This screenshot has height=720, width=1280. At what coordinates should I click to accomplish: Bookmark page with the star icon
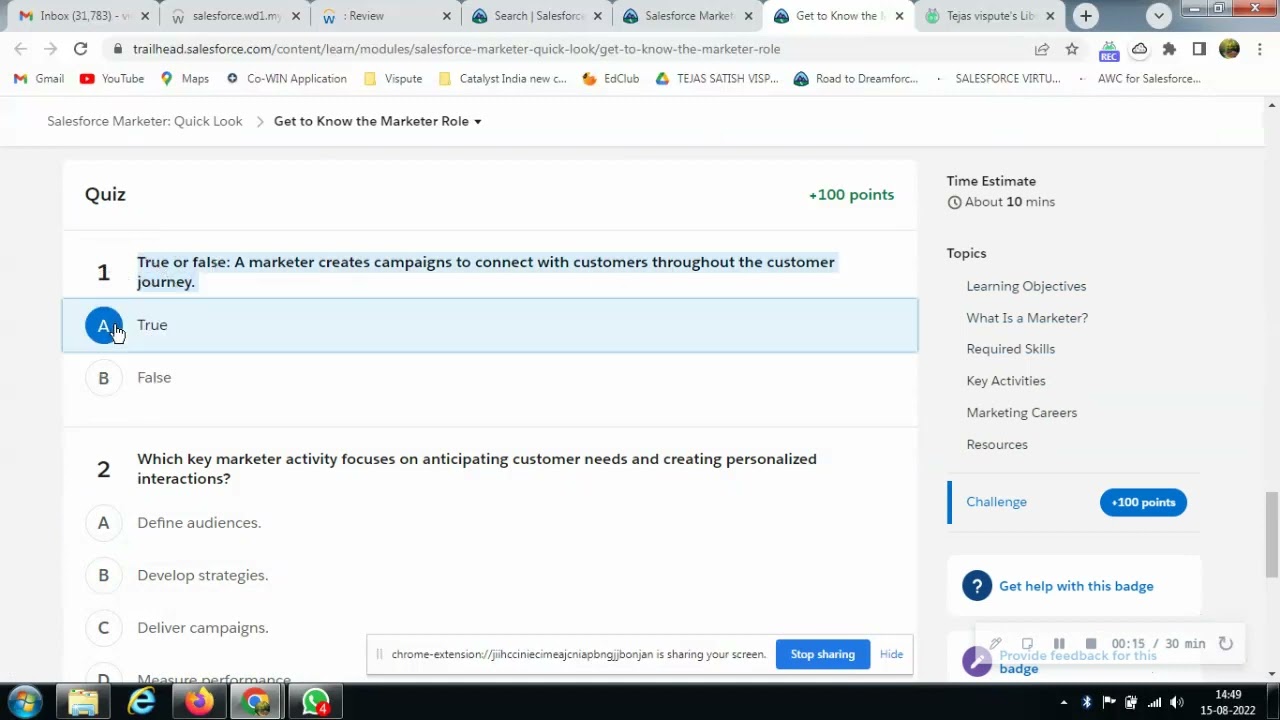click(1072, 49)
